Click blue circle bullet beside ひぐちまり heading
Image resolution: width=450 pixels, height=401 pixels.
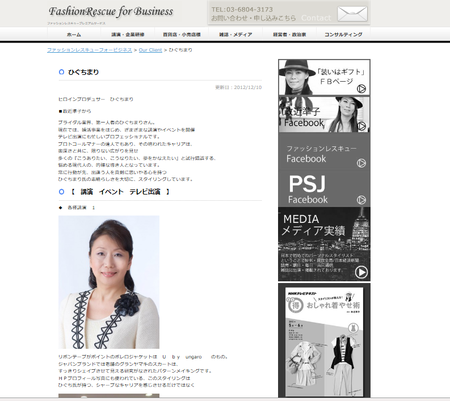tap(61, 72)
